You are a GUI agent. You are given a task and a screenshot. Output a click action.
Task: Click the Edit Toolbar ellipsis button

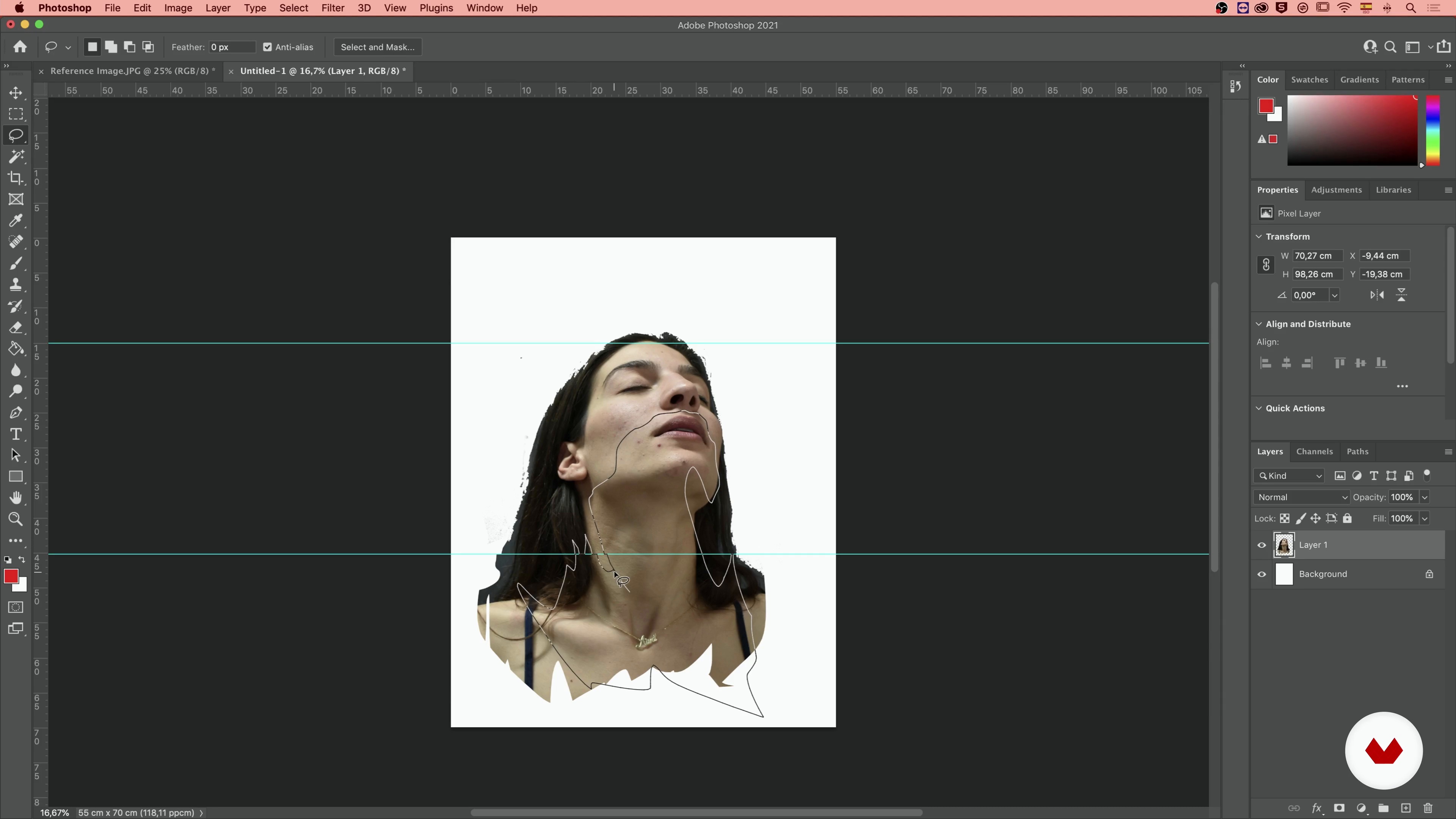16,541
